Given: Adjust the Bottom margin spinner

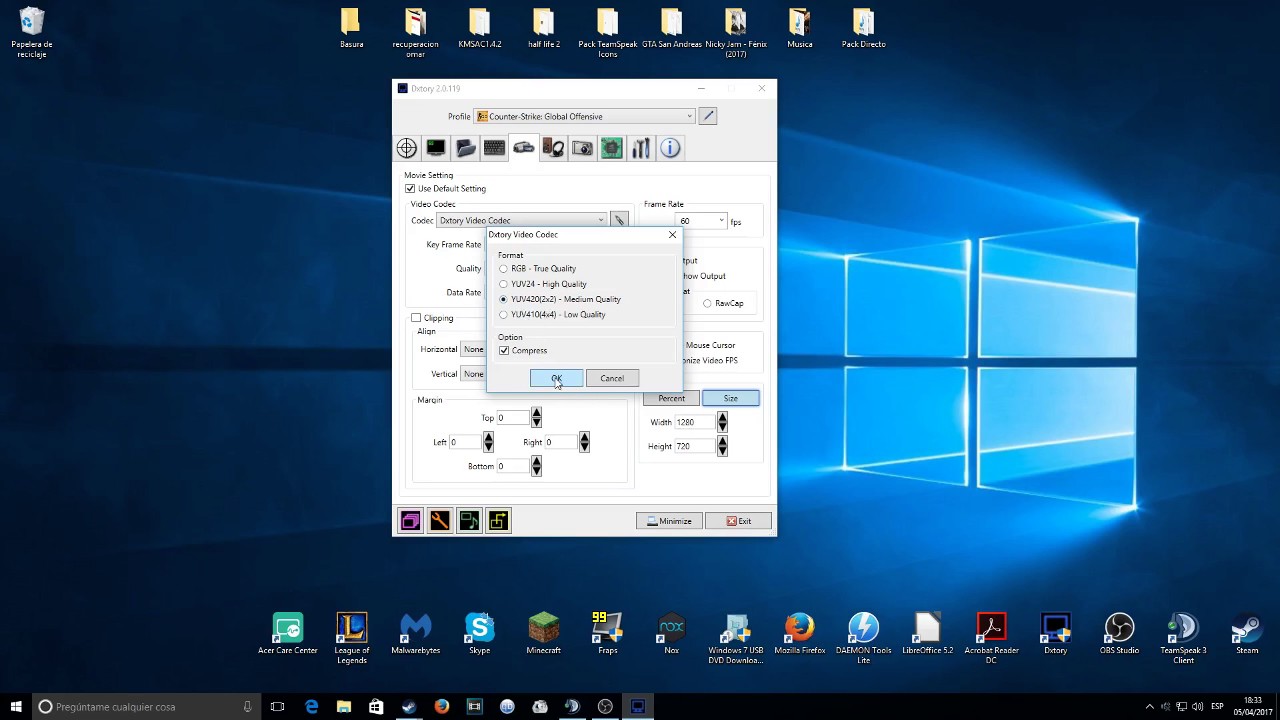Looking at the screenshot, I should [536, 465].
